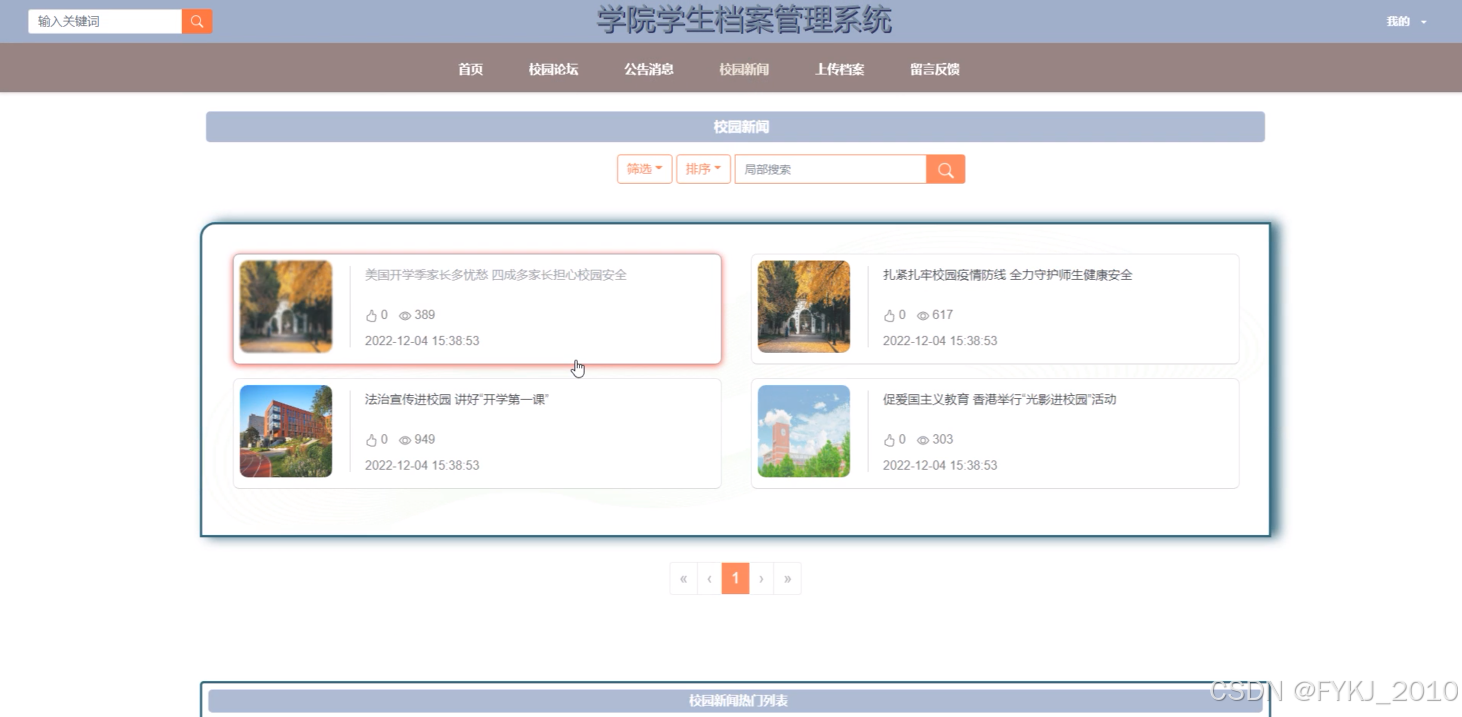Click the like icon on 促爱国主义教育 card

889,440
